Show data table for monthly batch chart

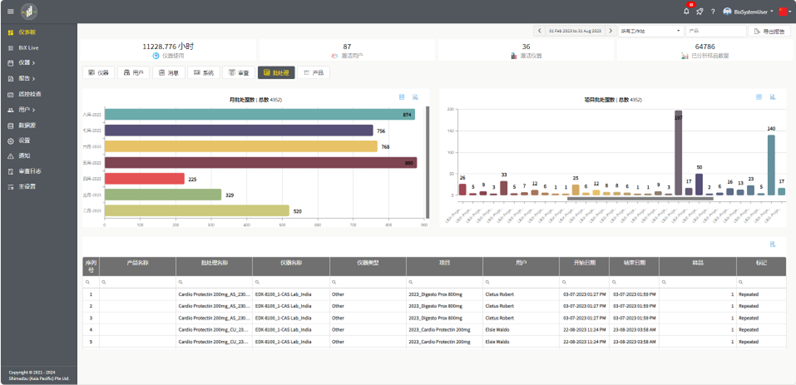pyautogui.click(x=402, y=97)
